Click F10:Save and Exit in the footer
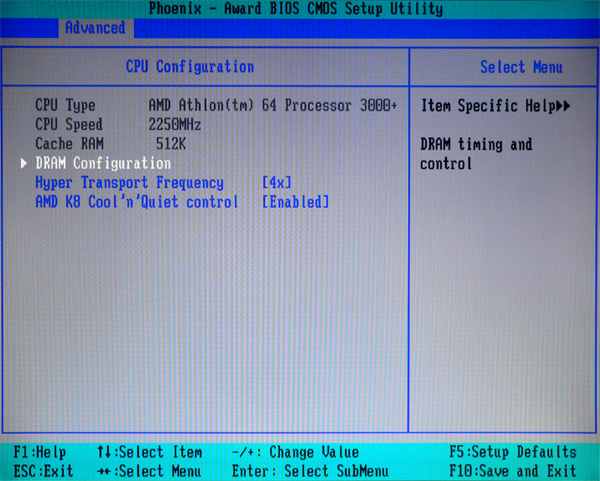This screenshot has width=600, height=481. click(513, 471)
